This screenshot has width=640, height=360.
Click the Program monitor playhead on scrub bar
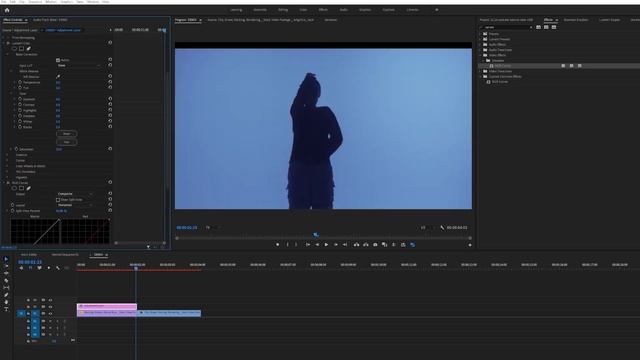pos(316,235)
